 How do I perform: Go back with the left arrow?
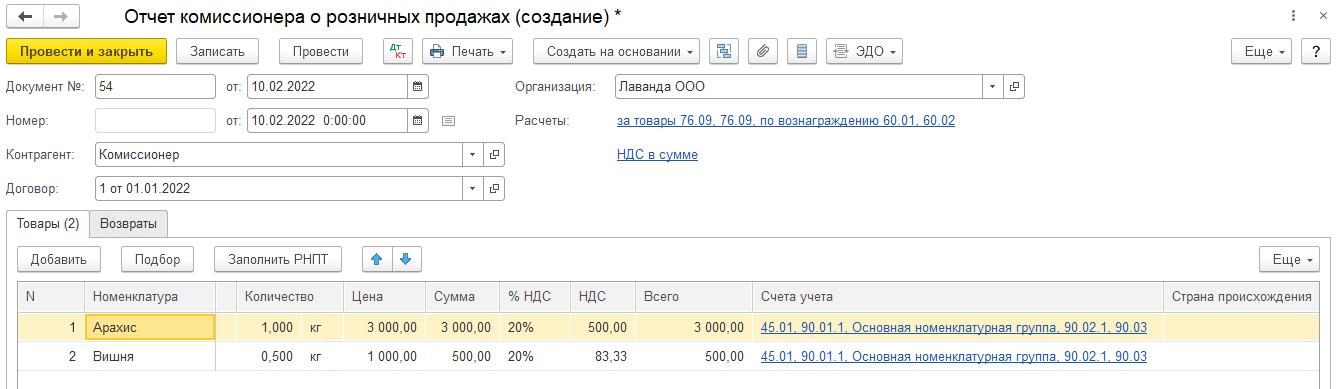[x=24, y=17]
